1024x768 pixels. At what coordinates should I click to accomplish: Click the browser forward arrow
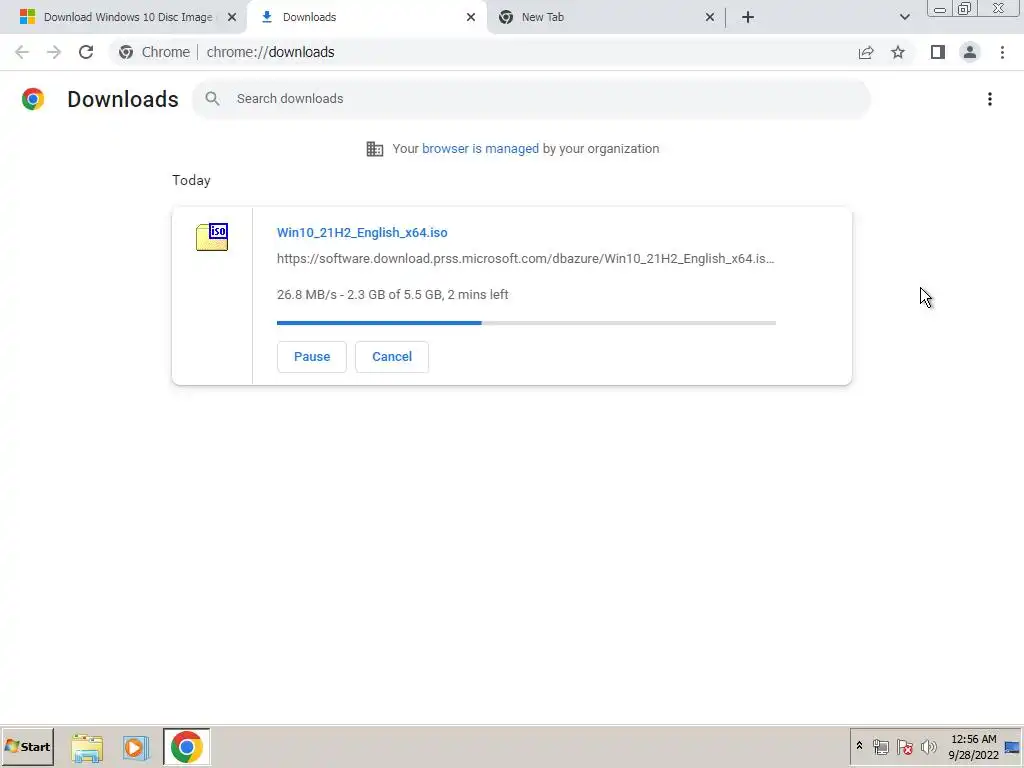(54, 52)
